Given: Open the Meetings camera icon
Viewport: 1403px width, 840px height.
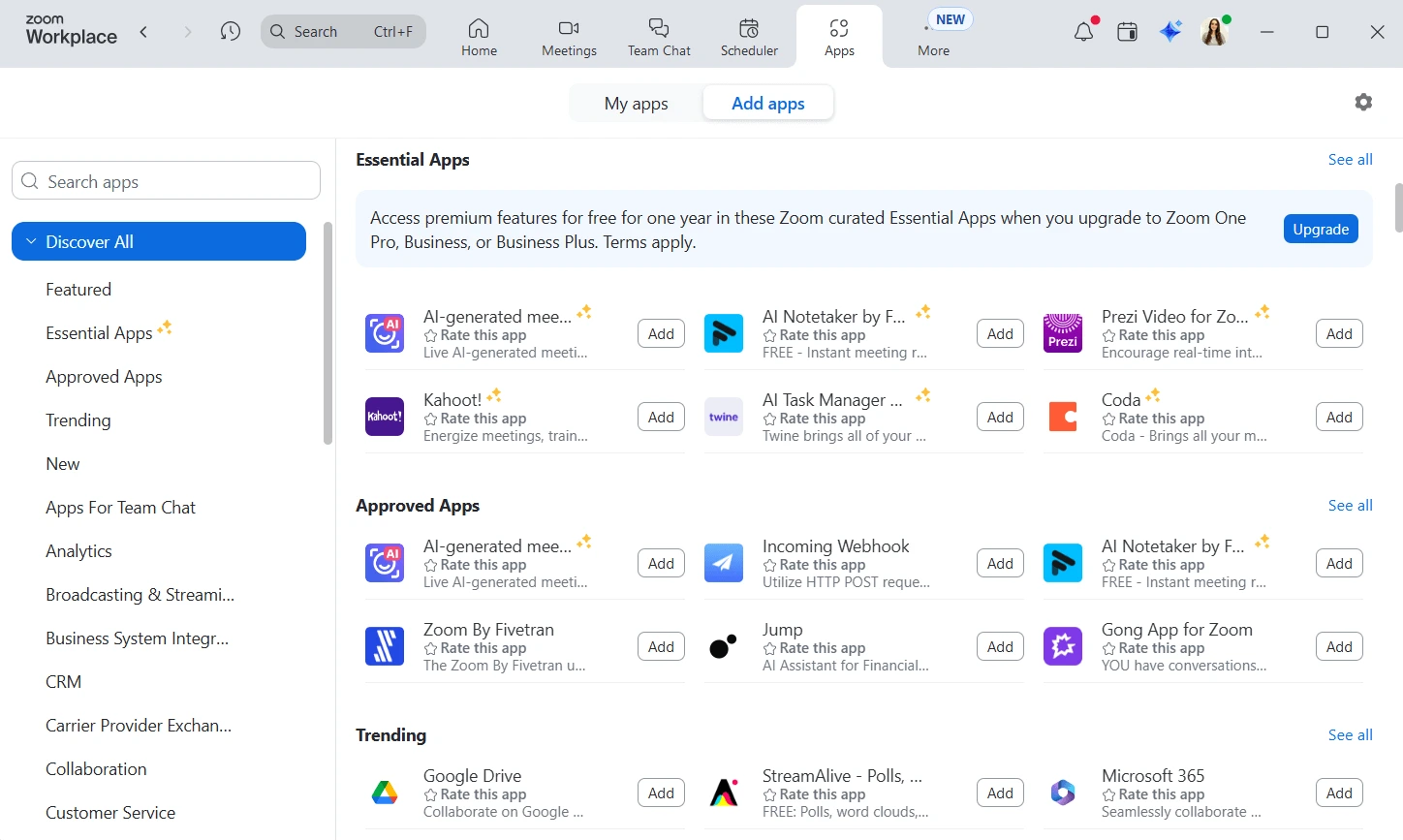Looking at the screenshot, I should [x=568, y=29].
